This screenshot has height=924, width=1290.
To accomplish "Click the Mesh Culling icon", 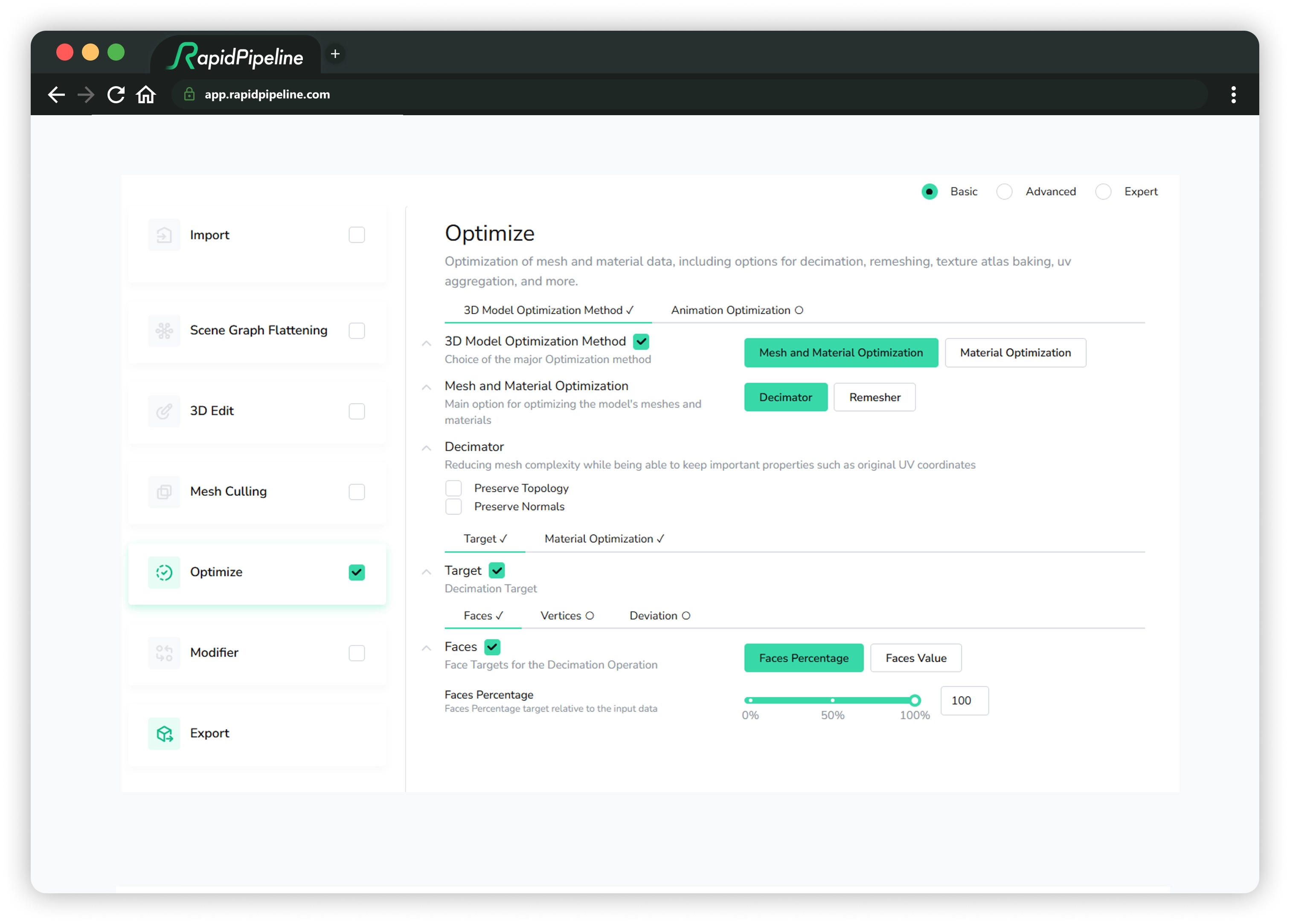I will (x=164, y=491).
